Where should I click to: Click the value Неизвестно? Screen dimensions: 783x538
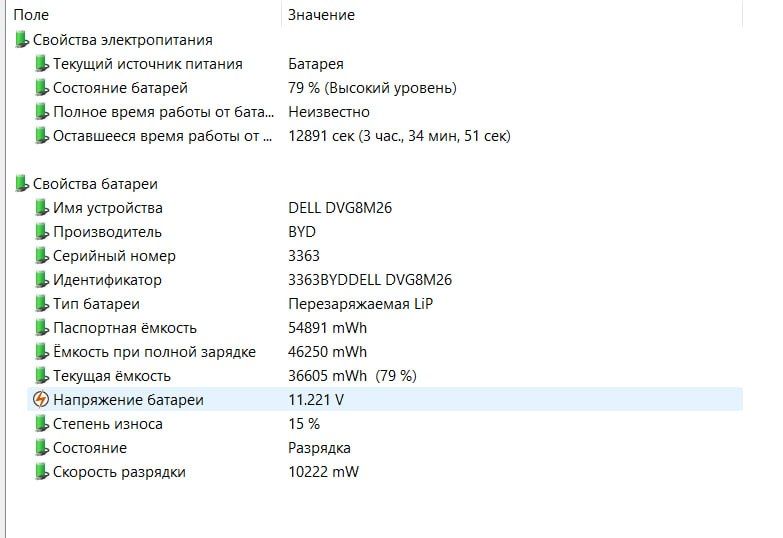[329, 112]
